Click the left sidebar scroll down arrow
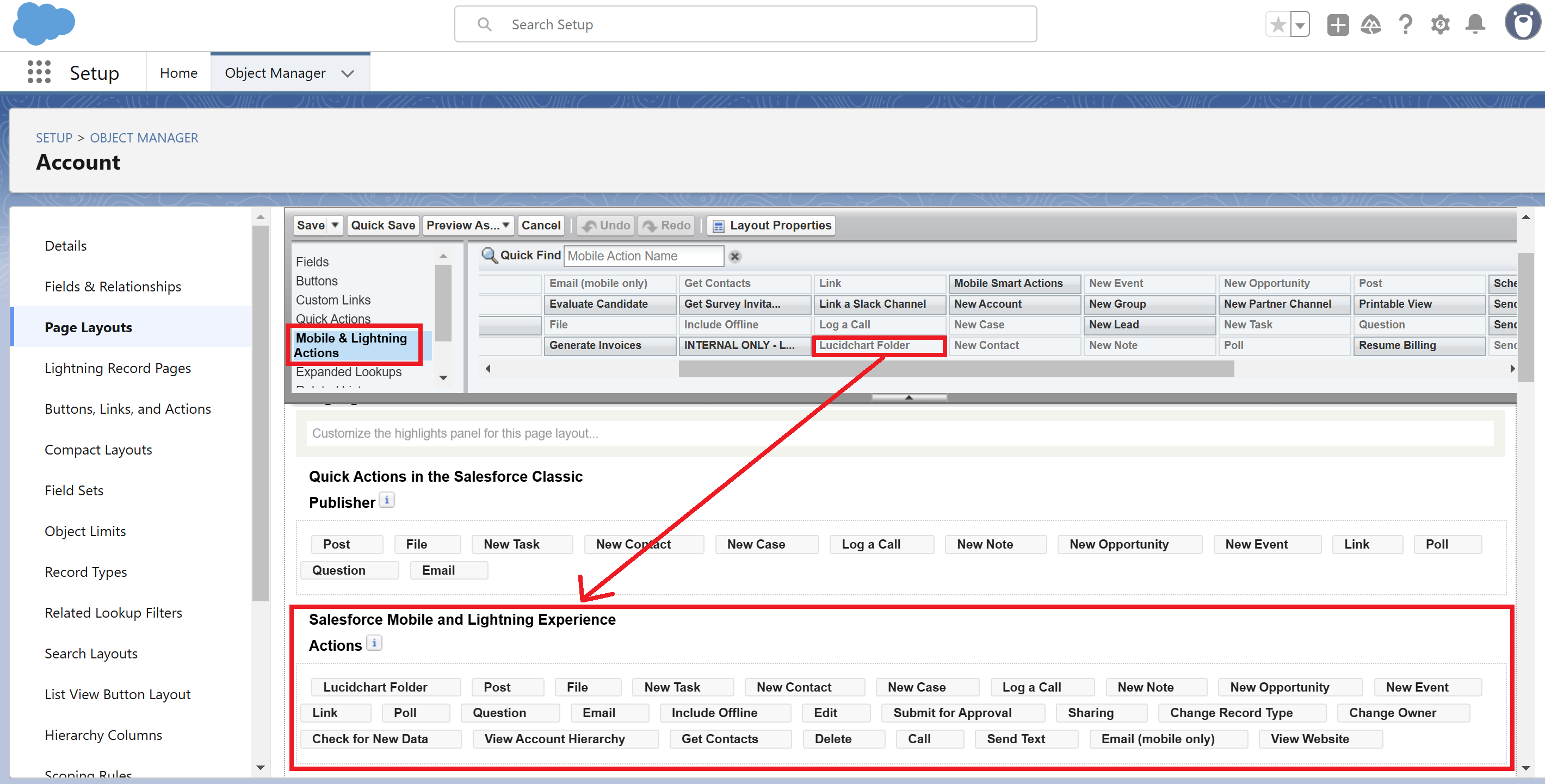The width and height of the screenshot is (1545, 784). (x=260, y=767)
